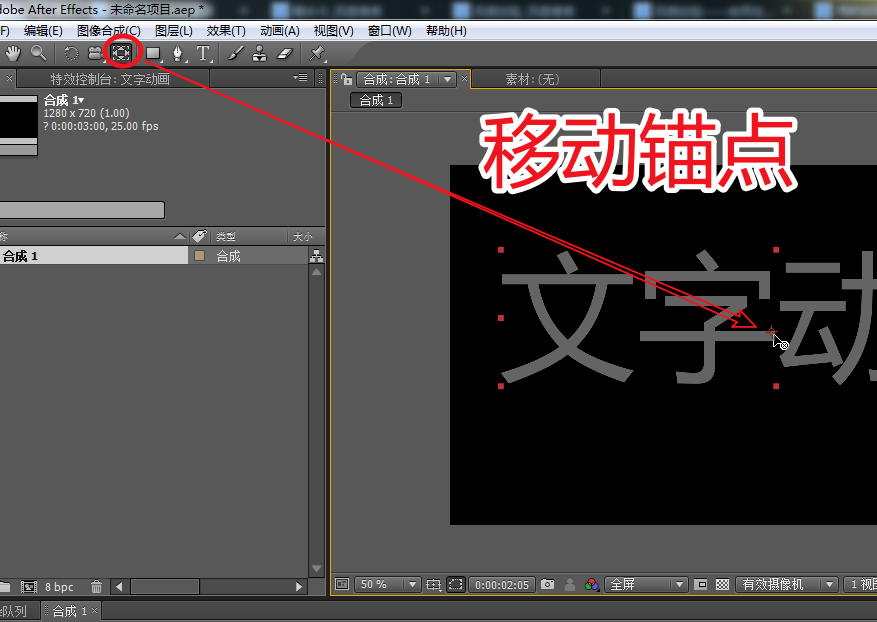Click the project search field
The height and width of the screenshot is (622, 877).
[82, 210]
